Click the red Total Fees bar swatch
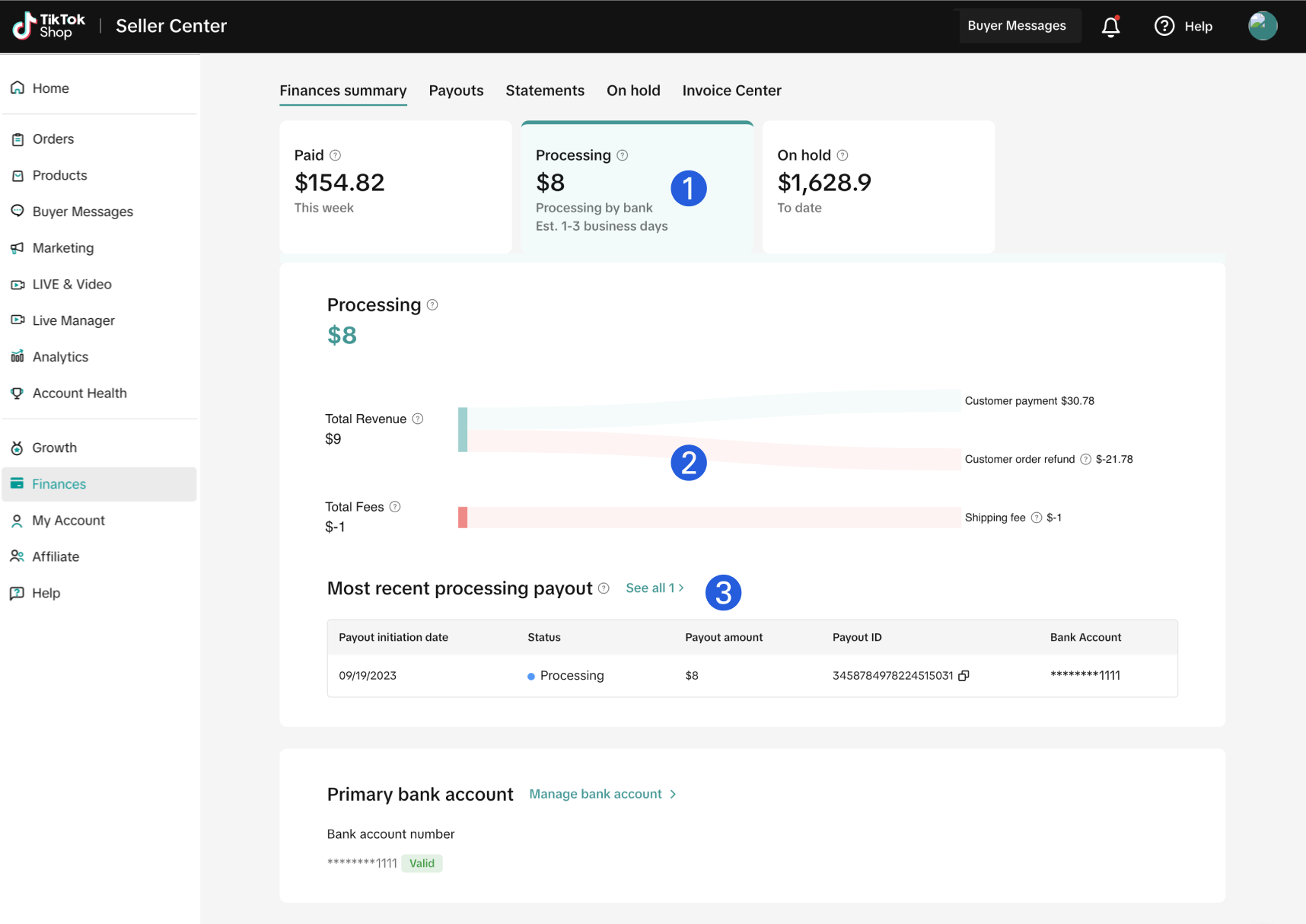 click(463, 518)
